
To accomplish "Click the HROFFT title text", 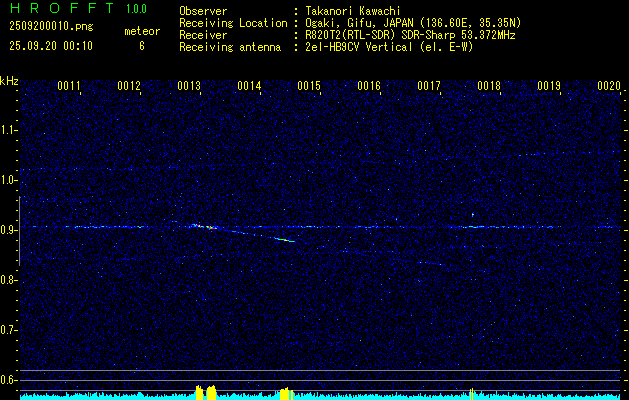I will point(61,8).
